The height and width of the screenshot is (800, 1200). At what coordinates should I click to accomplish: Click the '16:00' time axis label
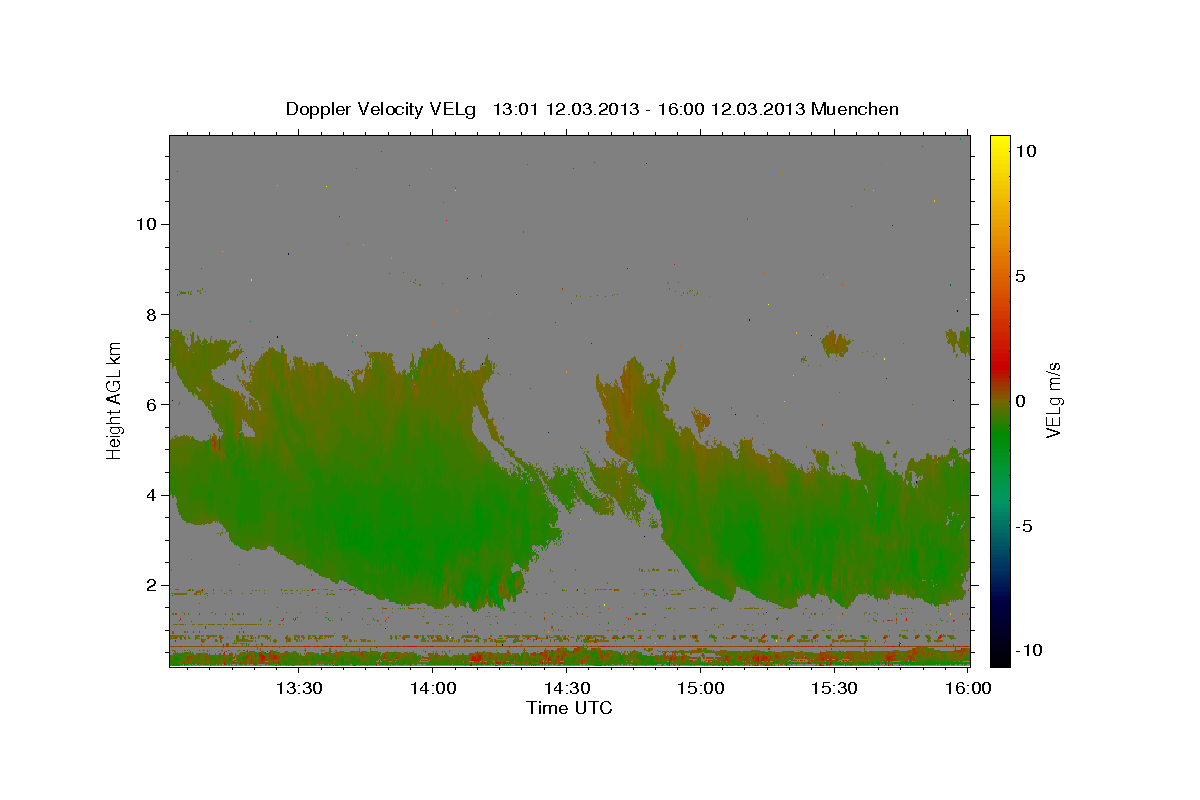click(968, 688)
